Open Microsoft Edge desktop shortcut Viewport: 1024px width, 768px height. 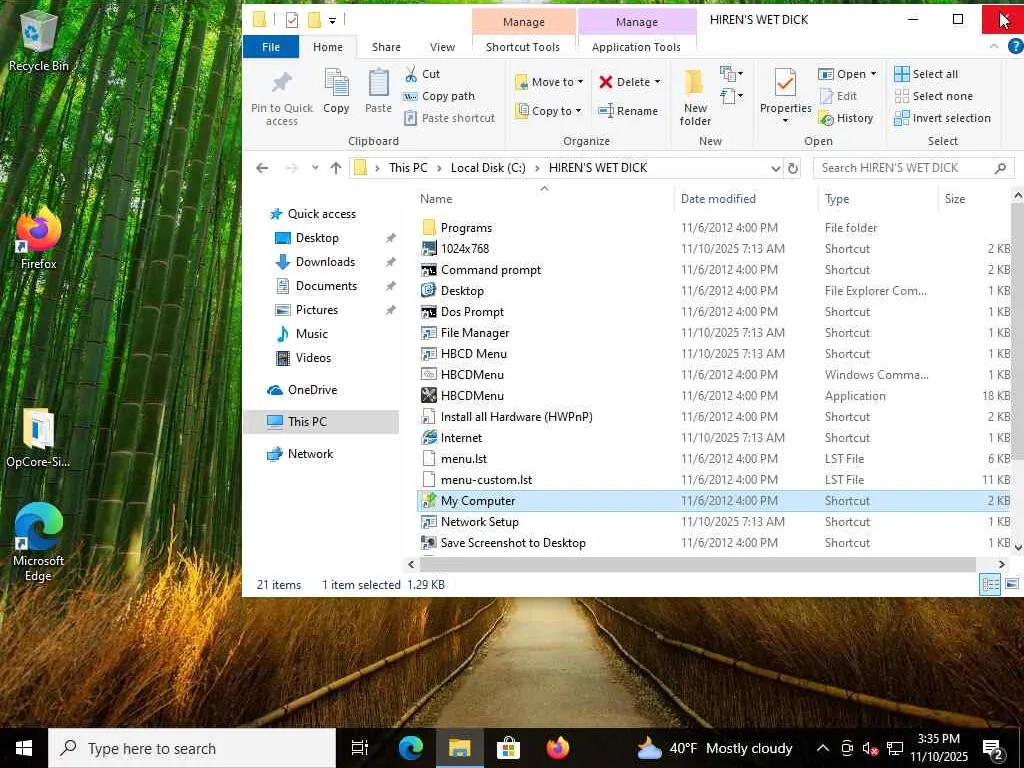[39, 542]
